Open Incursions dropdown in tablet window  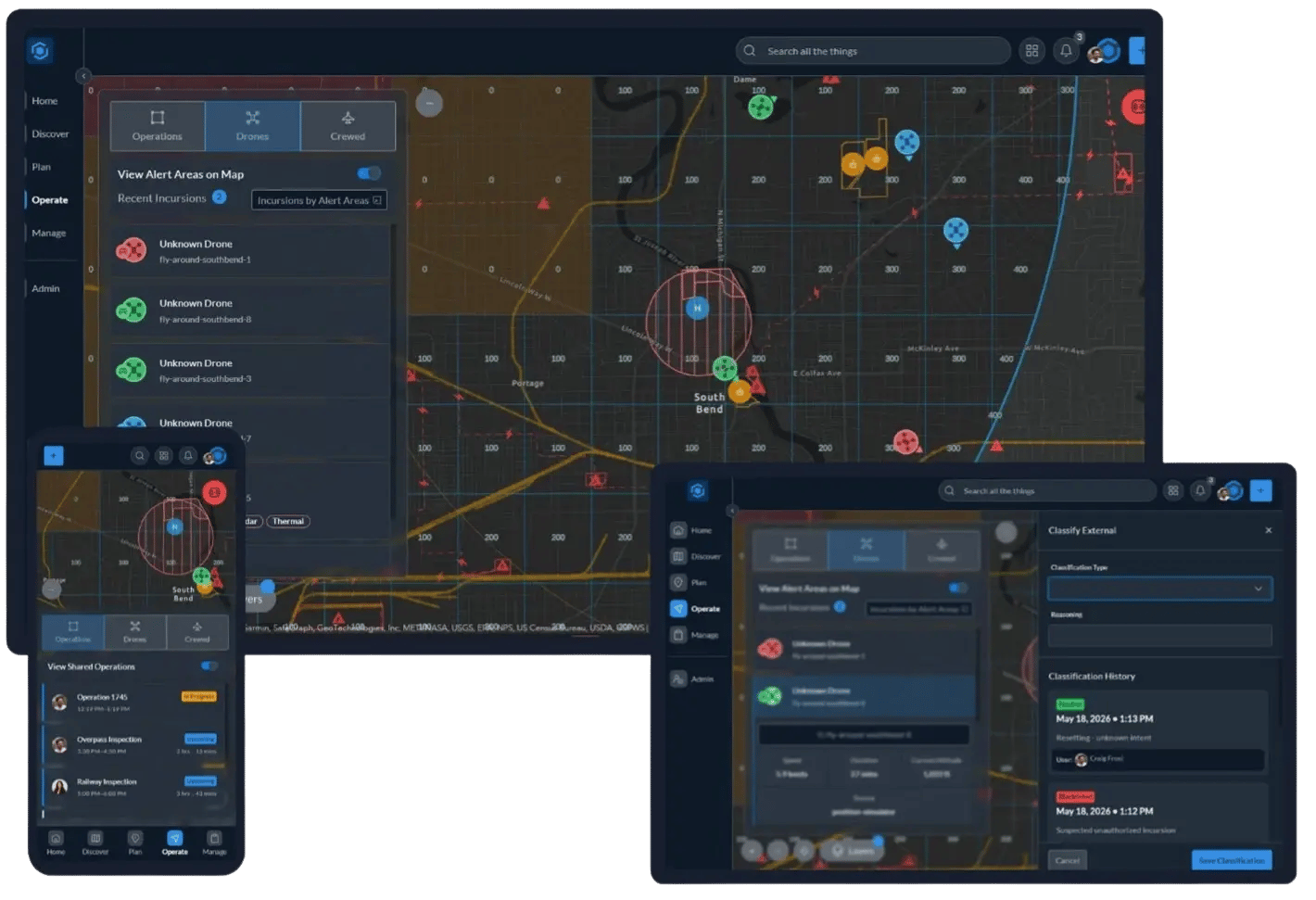pos(918,609)
